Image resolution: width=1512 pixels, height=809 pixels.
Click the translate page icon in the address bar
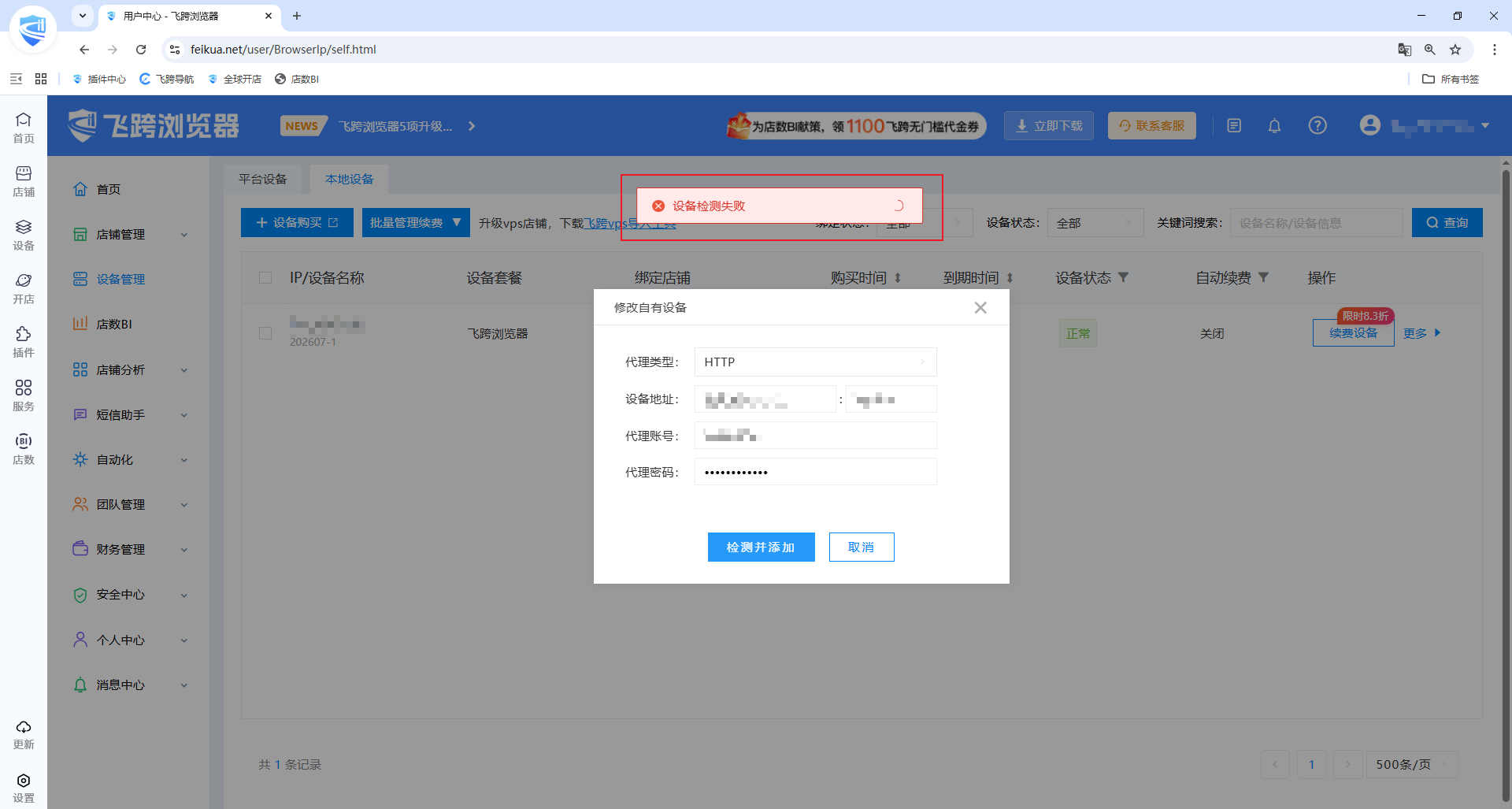[1405, 50]
